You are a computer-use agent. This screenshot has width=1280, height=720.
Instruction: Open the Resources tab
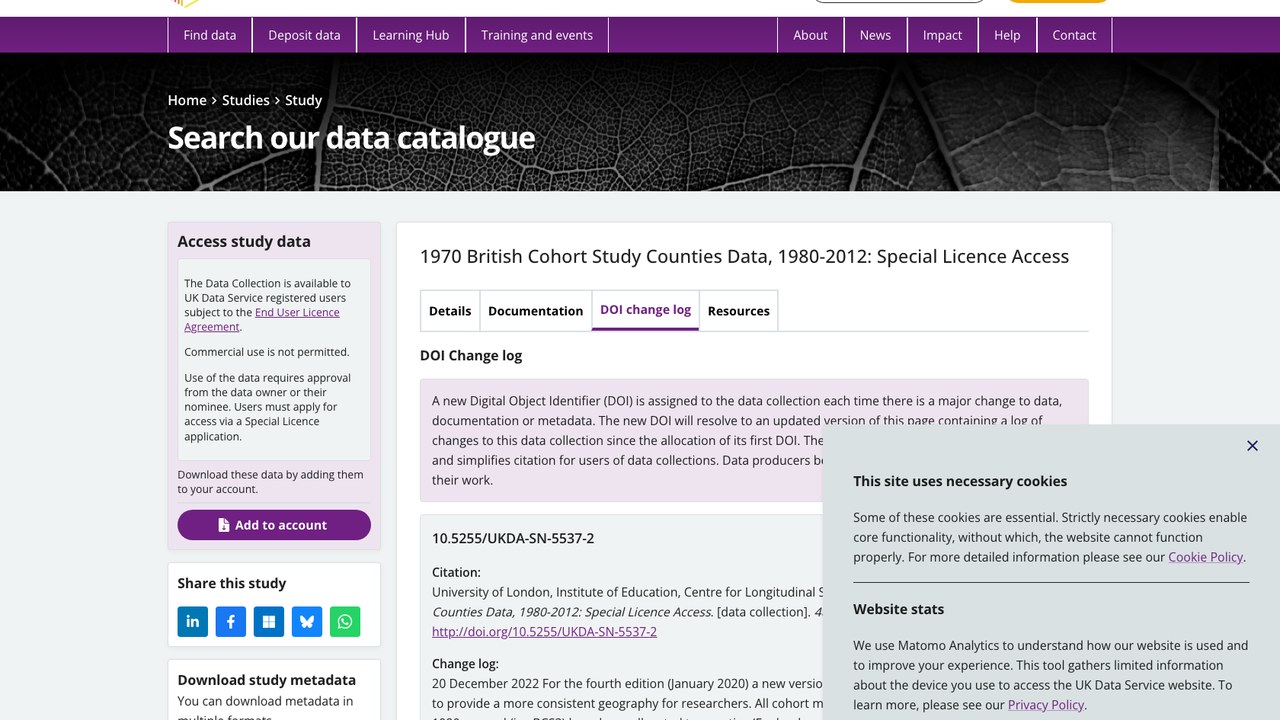click(x=739, y=311)
